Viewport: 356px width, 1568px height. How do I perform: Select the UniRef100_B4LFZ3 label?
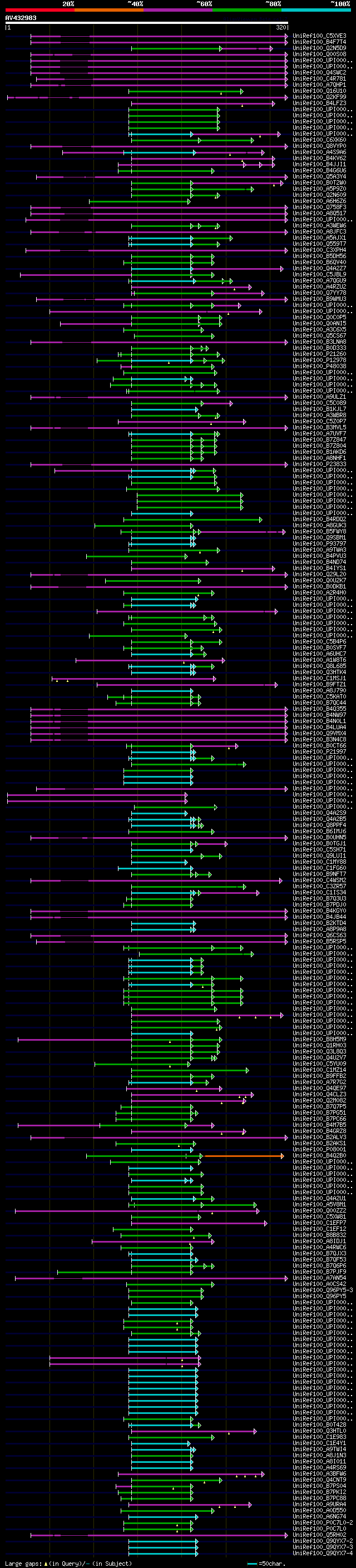pos(319,103)
